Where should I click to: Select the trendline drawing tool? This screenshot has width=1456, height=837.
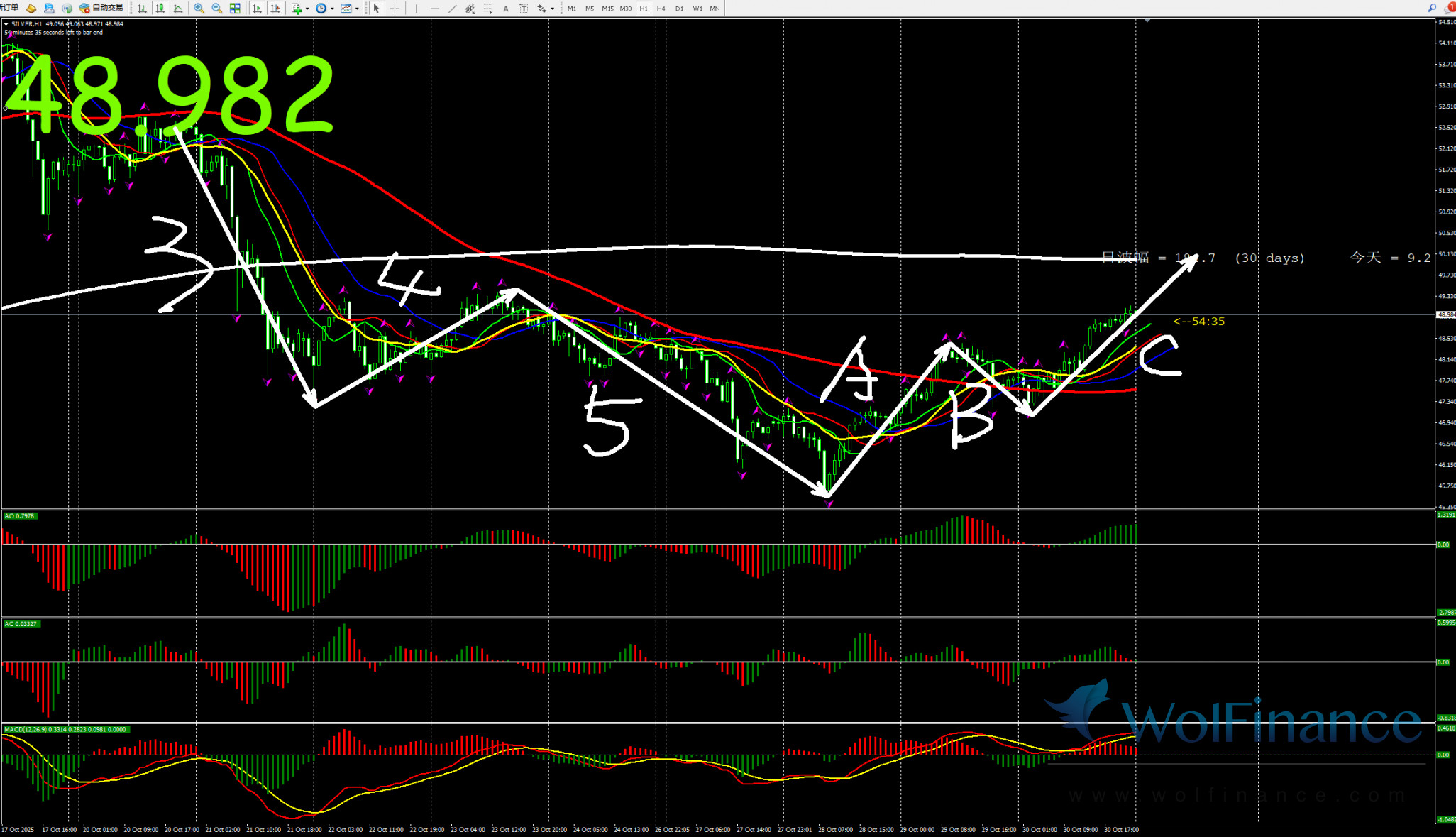click(x=452, y=9)
